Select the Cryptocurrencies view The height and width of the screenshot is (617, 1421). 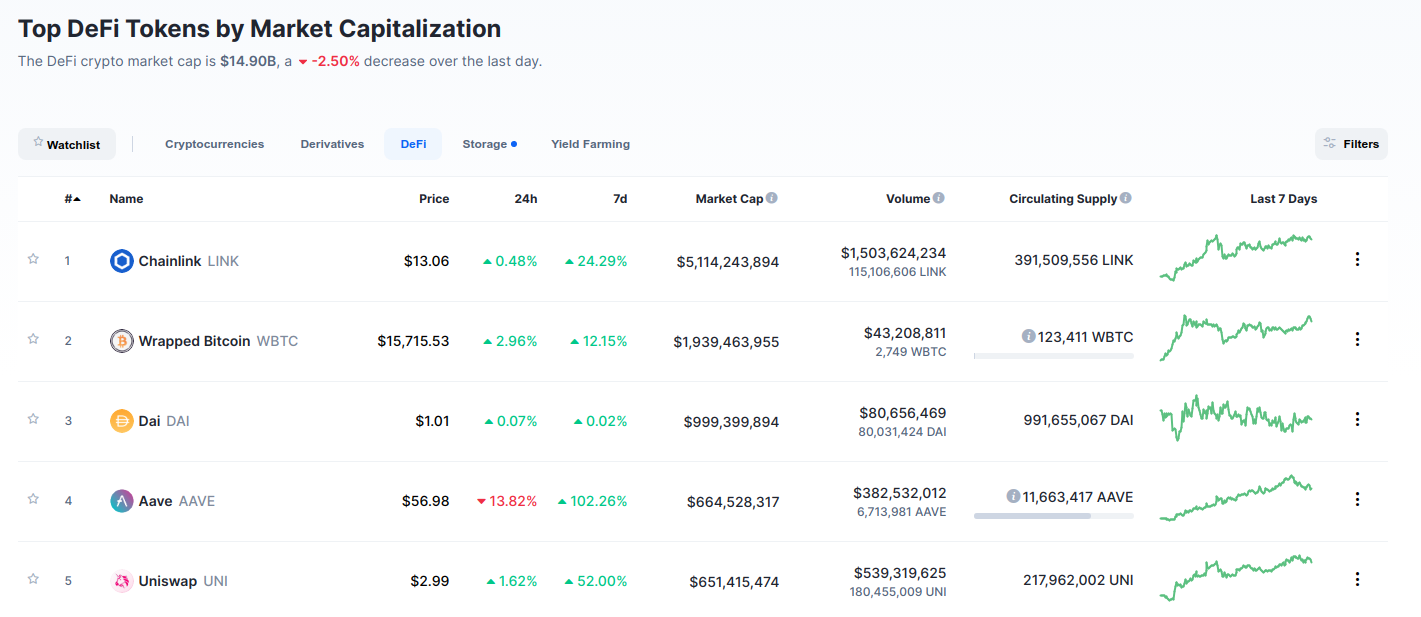click(214, 143)
